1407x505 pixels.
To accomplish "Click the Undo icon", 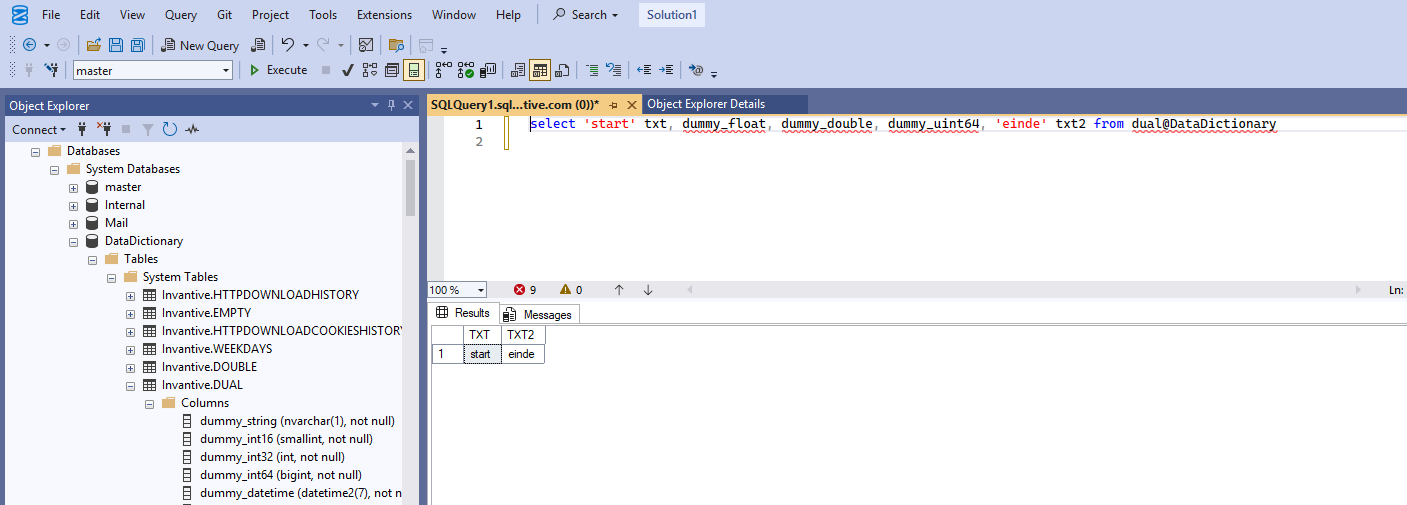I will (288, 45).
